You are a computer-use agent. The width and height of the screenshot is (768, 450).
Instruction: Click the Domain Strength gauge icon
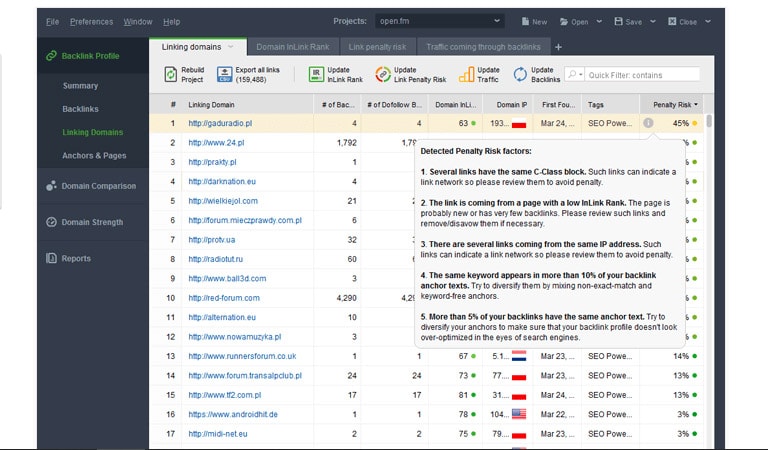click(x=51, y=222)
